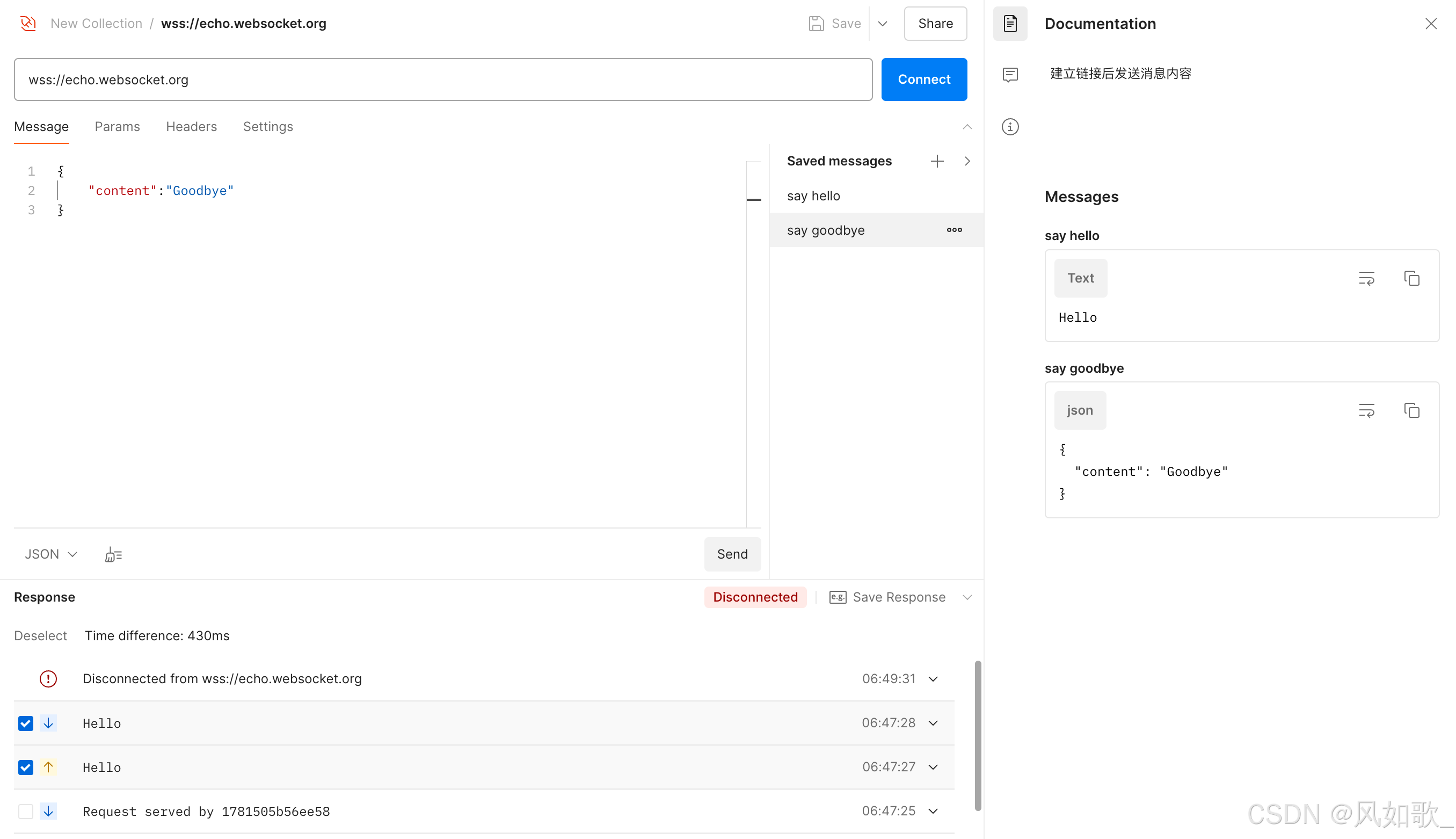The image size is (1456, 839).
Task: Open the Comments sidebar icon
Action: (x=1010, y=74)
